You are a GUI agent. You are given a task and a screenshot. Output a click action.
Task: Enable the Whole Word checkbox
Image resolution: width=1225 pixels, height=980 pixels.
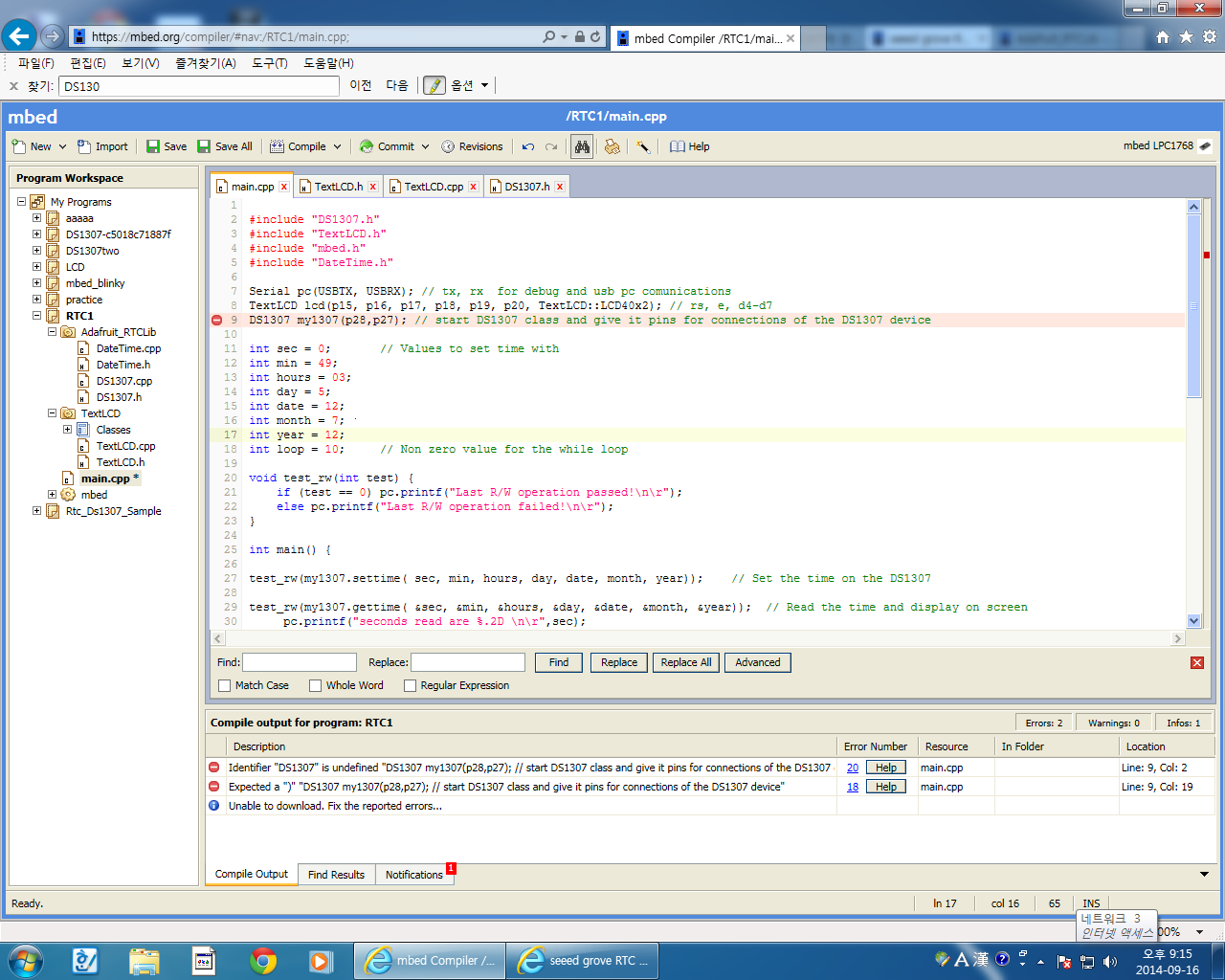click(x=316, y=685)
